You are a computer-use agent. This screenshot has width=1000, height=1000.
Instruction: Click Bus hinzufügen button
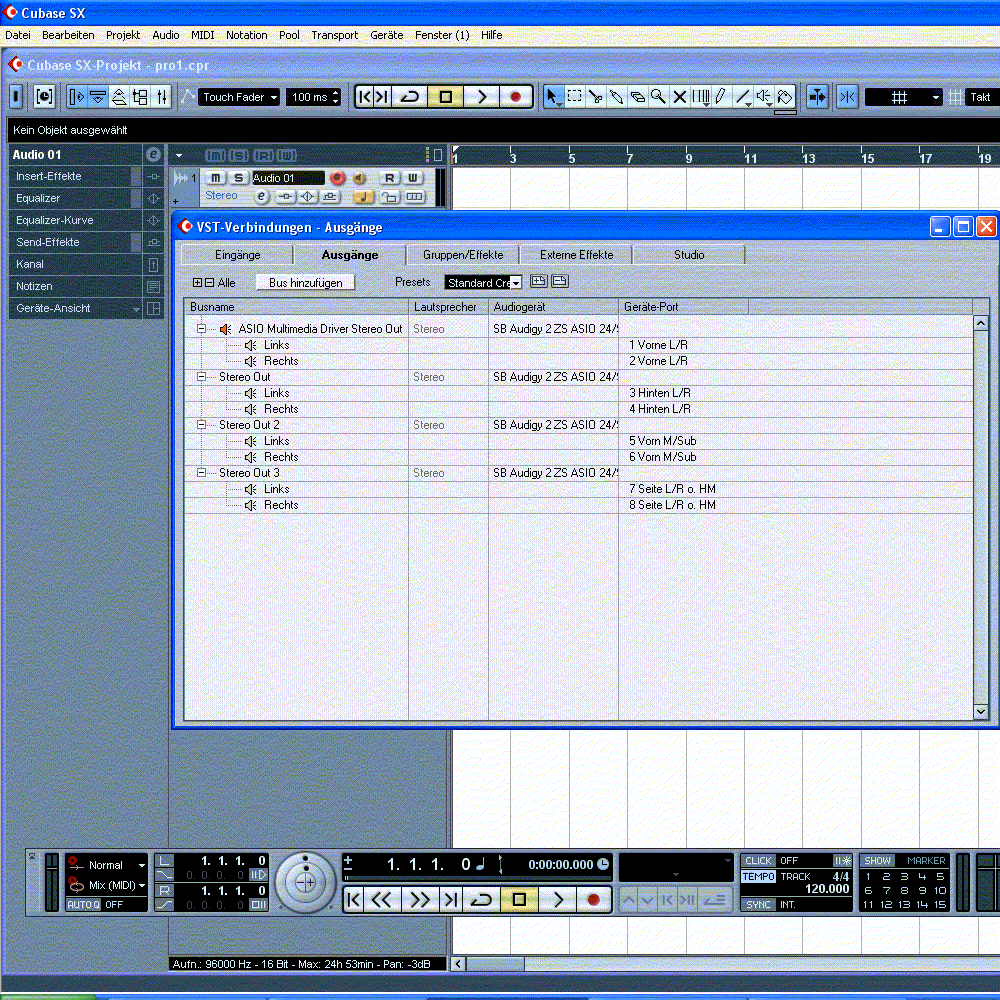click(x=305, y=283)
